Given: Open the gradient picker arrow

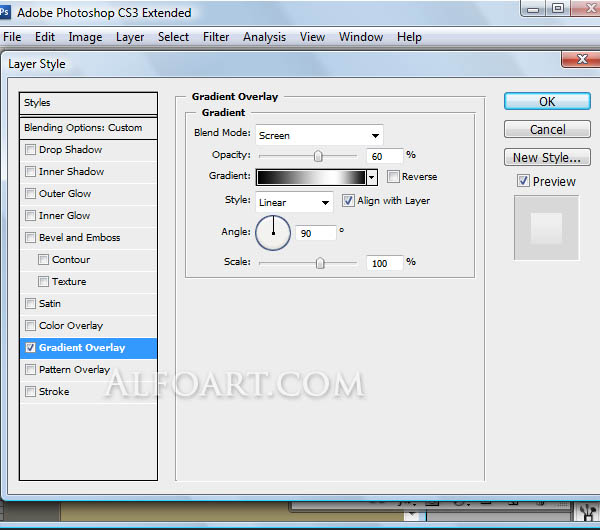Looking at the screenshot, I should (x=372, y=178).
